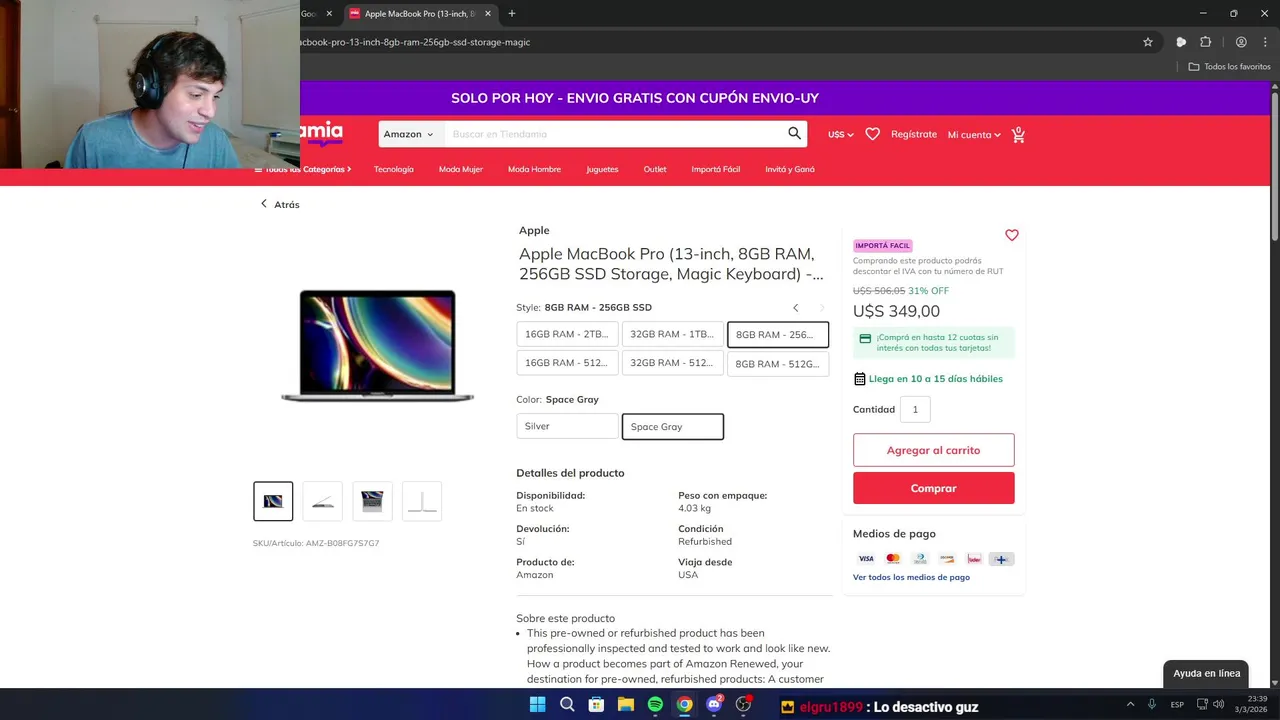Click the Mastercard payment icon
Viewport: 1280px width, 720px height.
893,559
